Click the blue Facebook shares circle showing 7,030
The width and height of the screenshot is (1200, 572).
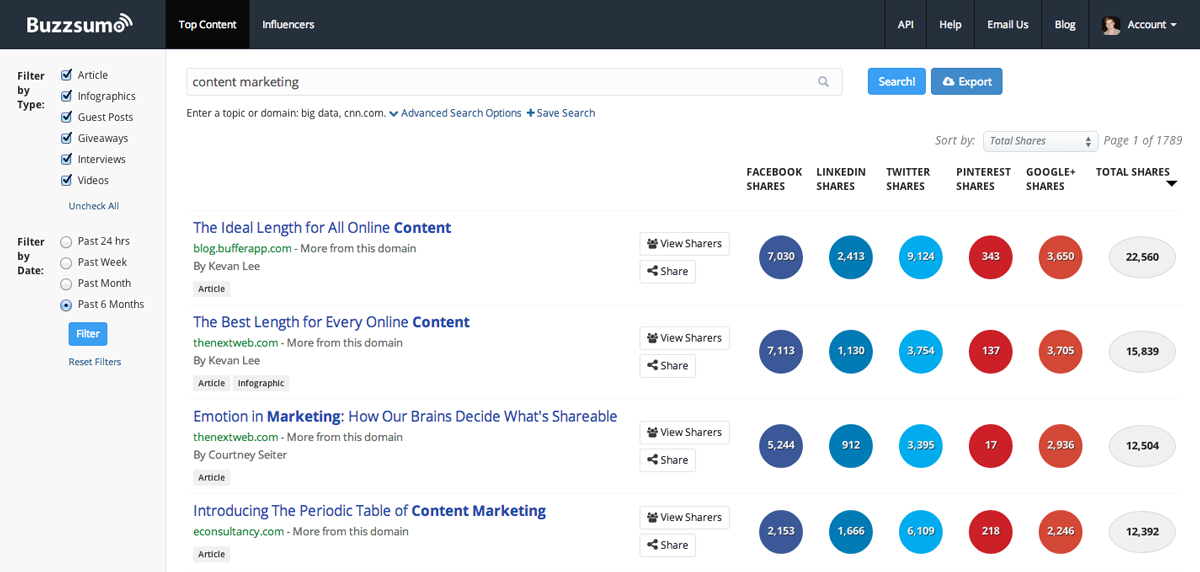pos(781,257)
